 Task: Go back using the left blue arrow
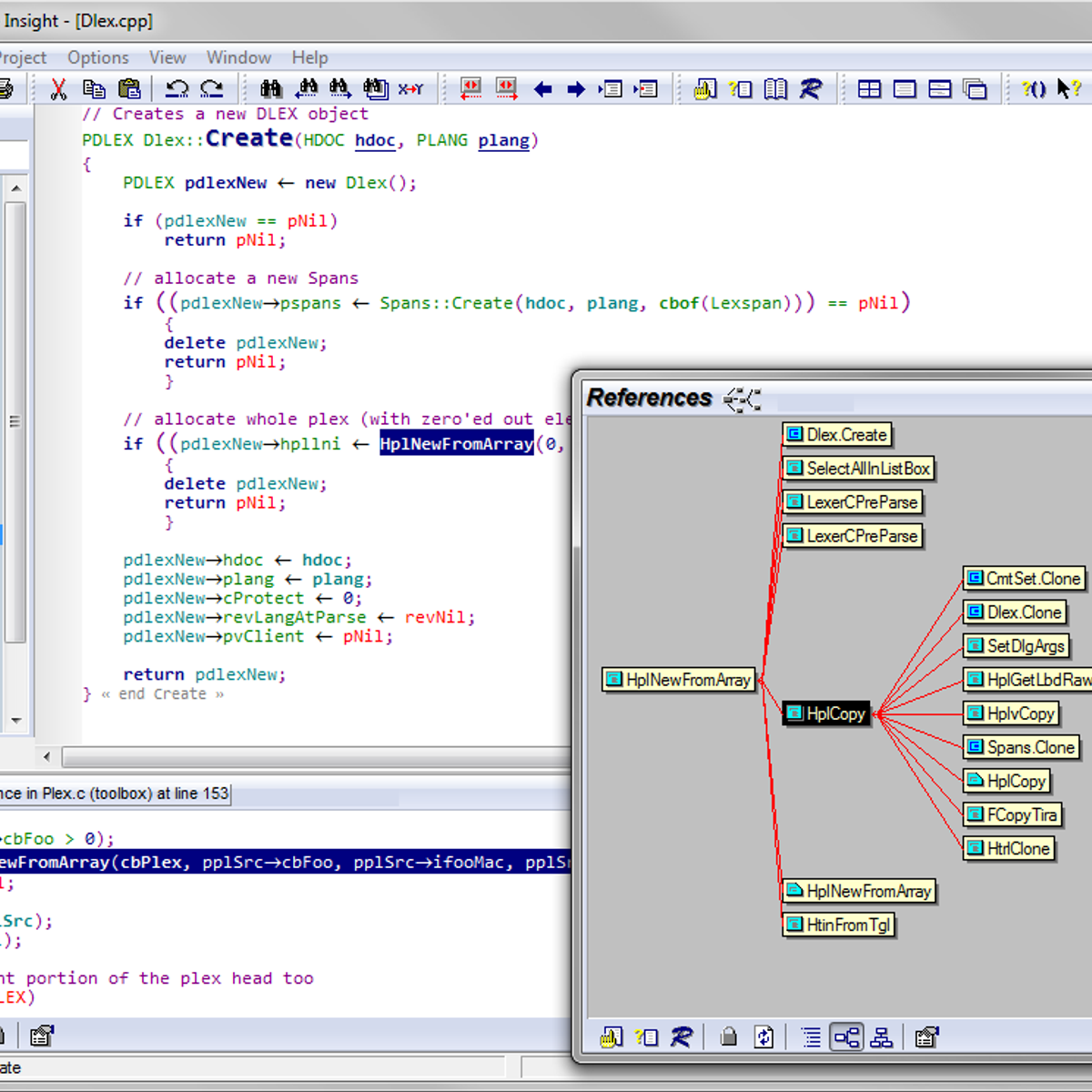543,89
